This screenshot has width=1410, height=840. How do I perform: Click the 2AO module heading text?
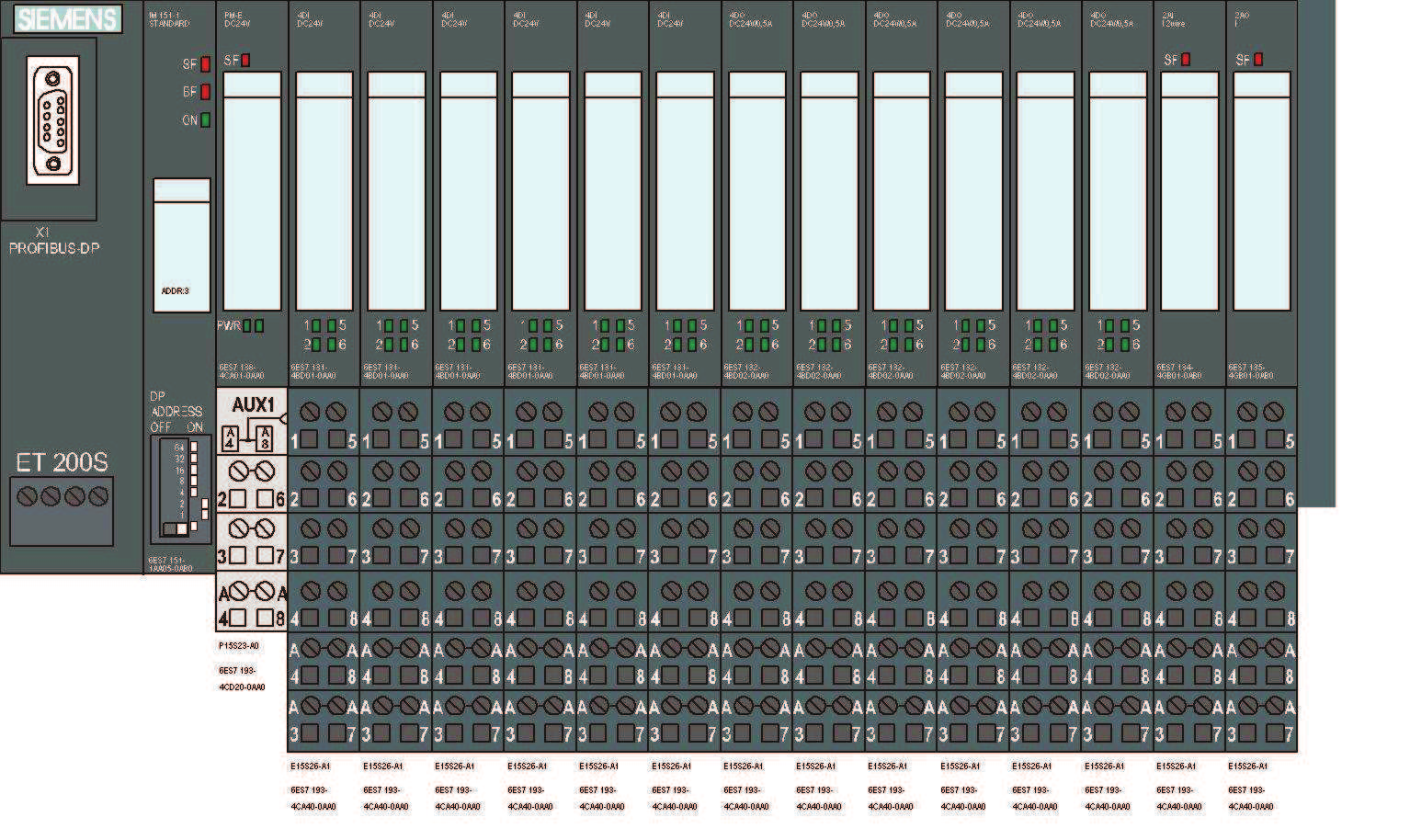pyautogui.click(x=1242, y=19)
